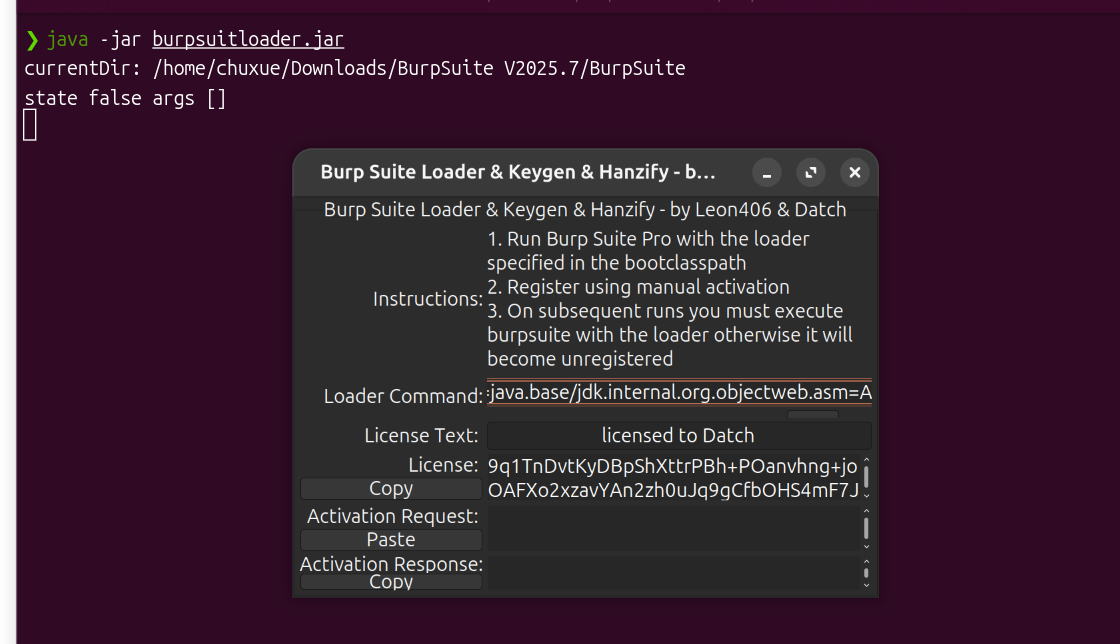Focus the empty Activation Response text area

coord(672,572)
